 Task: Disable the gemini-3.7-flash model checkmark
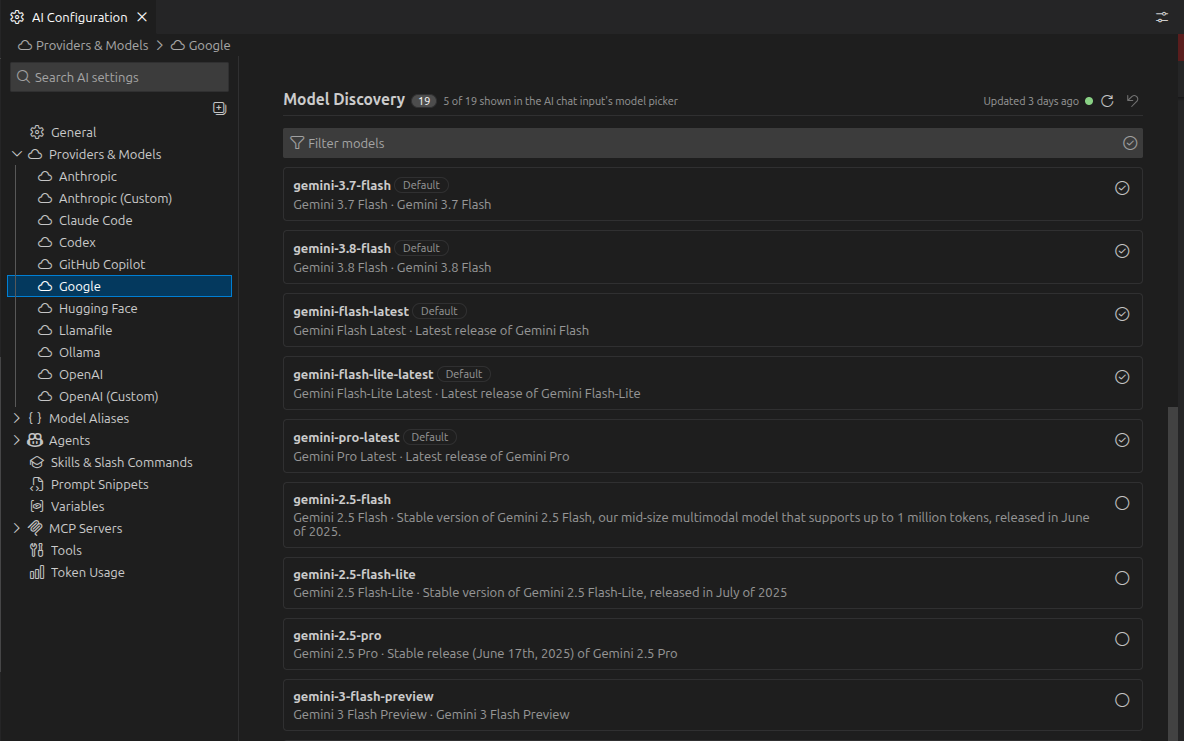1122,188
